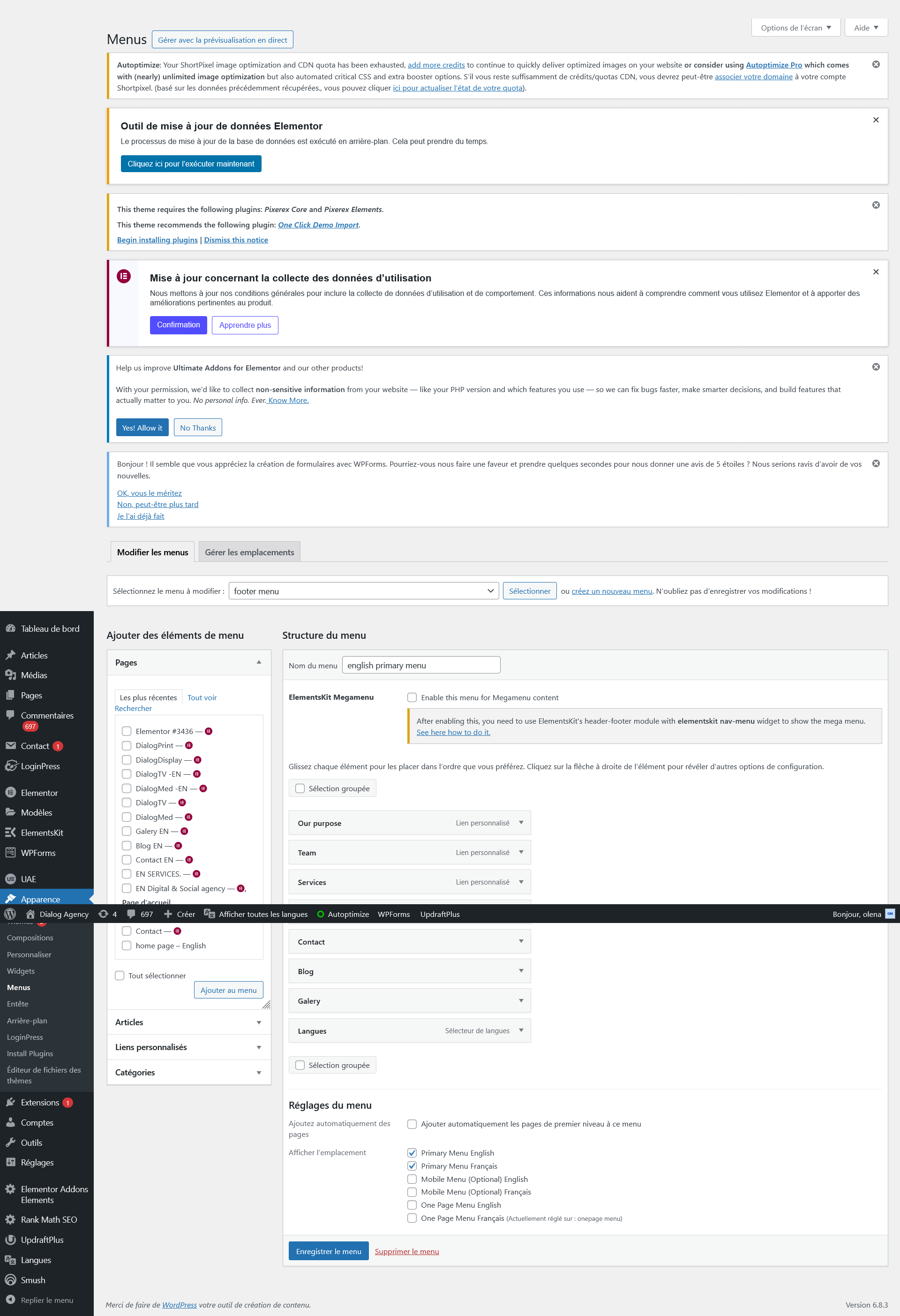Open Elementor from the sidebar icon
The image size is (900, 1316).
[11, 792]
